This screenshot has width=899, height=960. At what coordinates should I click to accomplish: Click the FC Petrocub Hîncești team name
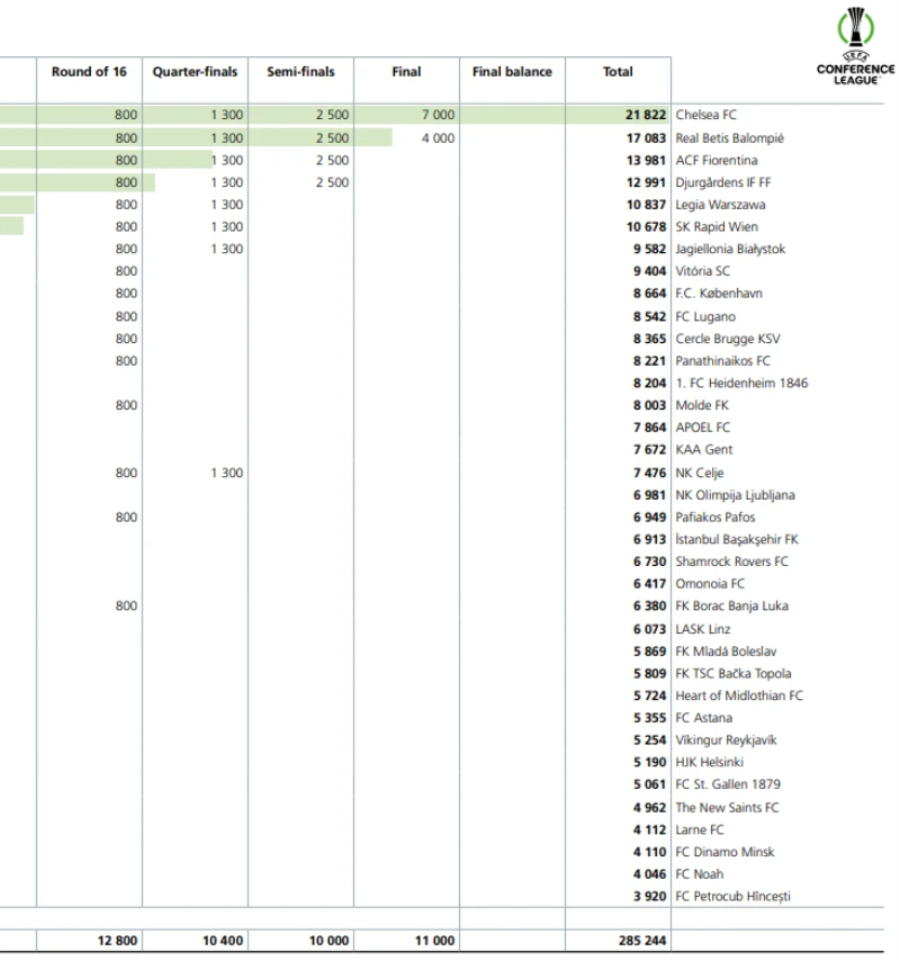[732, 896]
